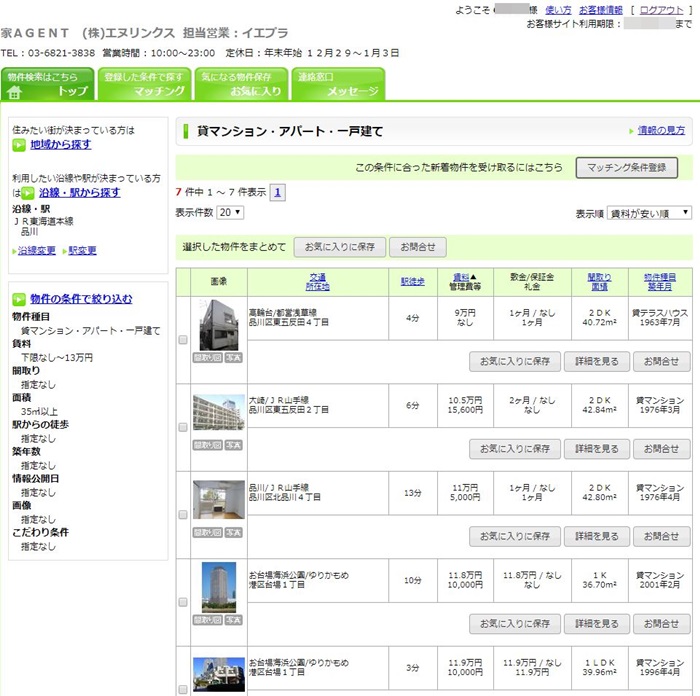
Task: Open photo badge for 11.8万円 お台場 listing
Action: click(x=233, y=620)
